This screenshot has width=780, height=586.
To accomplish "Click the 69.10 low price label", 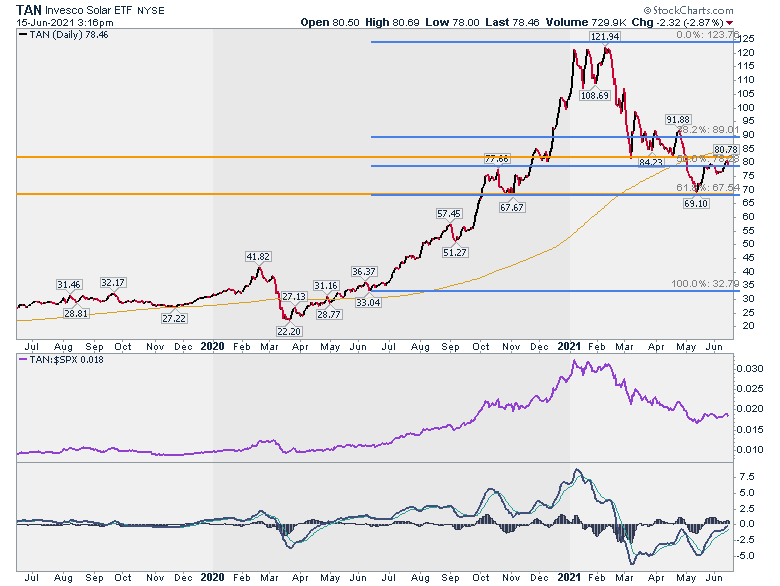I will point(695,203).
